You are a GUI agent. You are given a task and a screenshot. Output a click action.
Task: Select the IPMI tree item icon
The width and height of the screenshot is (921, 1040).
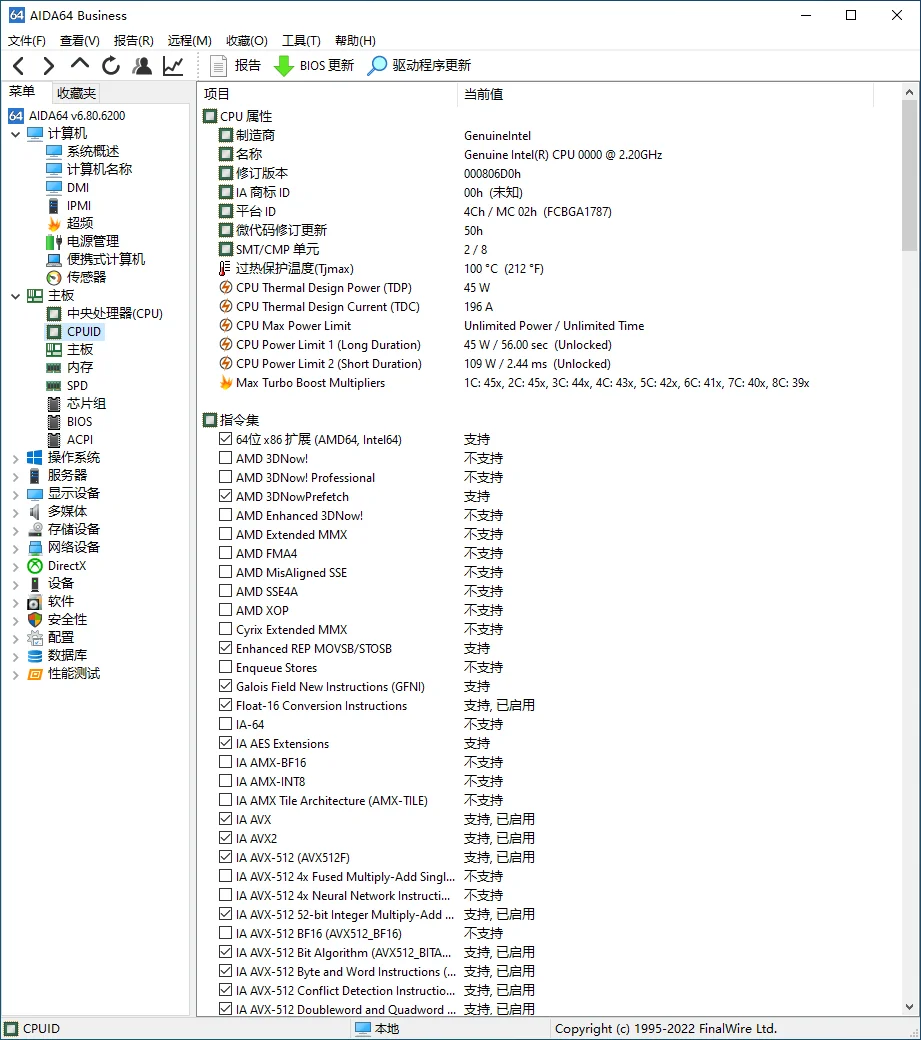(x=54, y=206)
